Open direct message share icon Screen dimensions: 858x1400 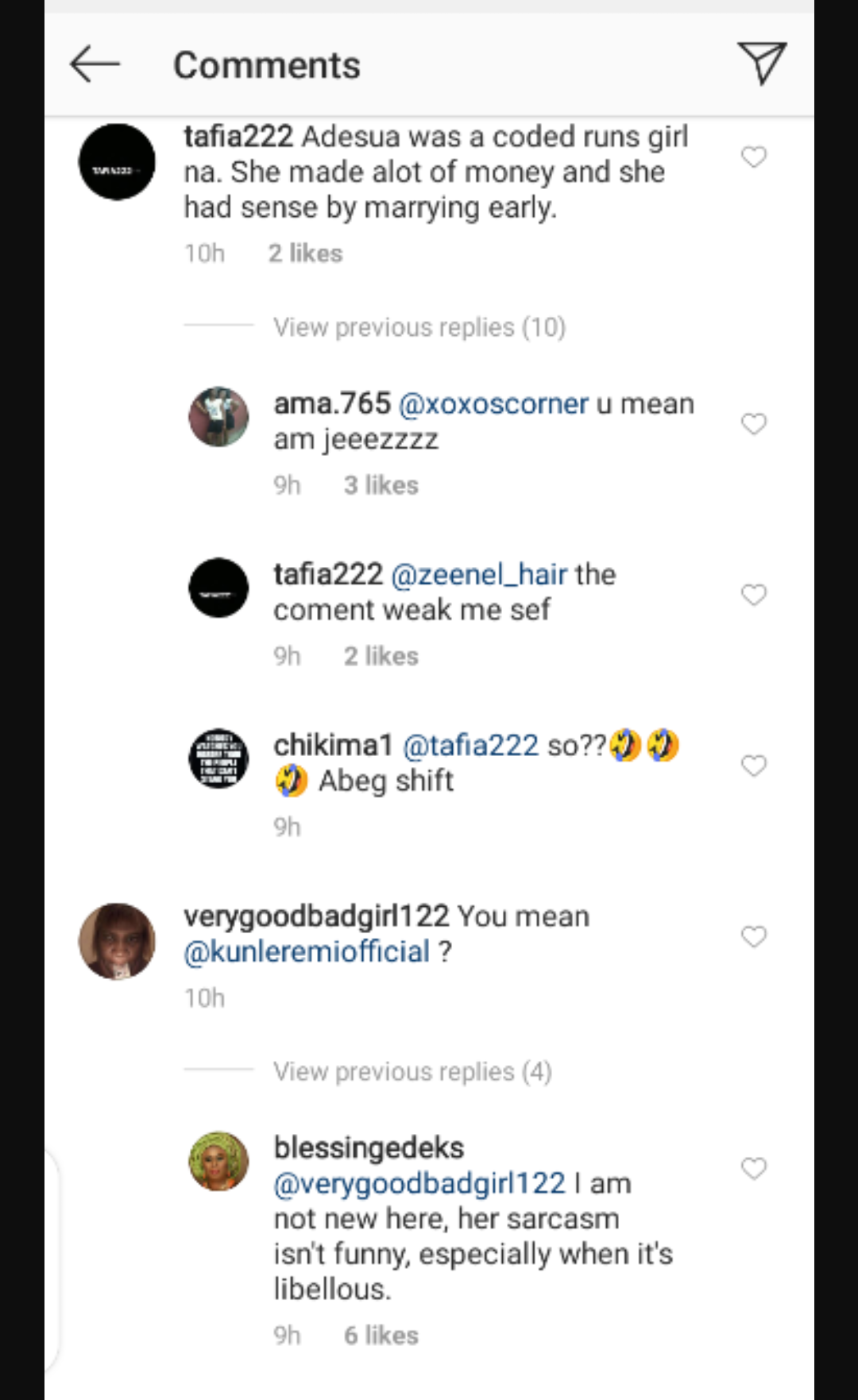point(762,64)
